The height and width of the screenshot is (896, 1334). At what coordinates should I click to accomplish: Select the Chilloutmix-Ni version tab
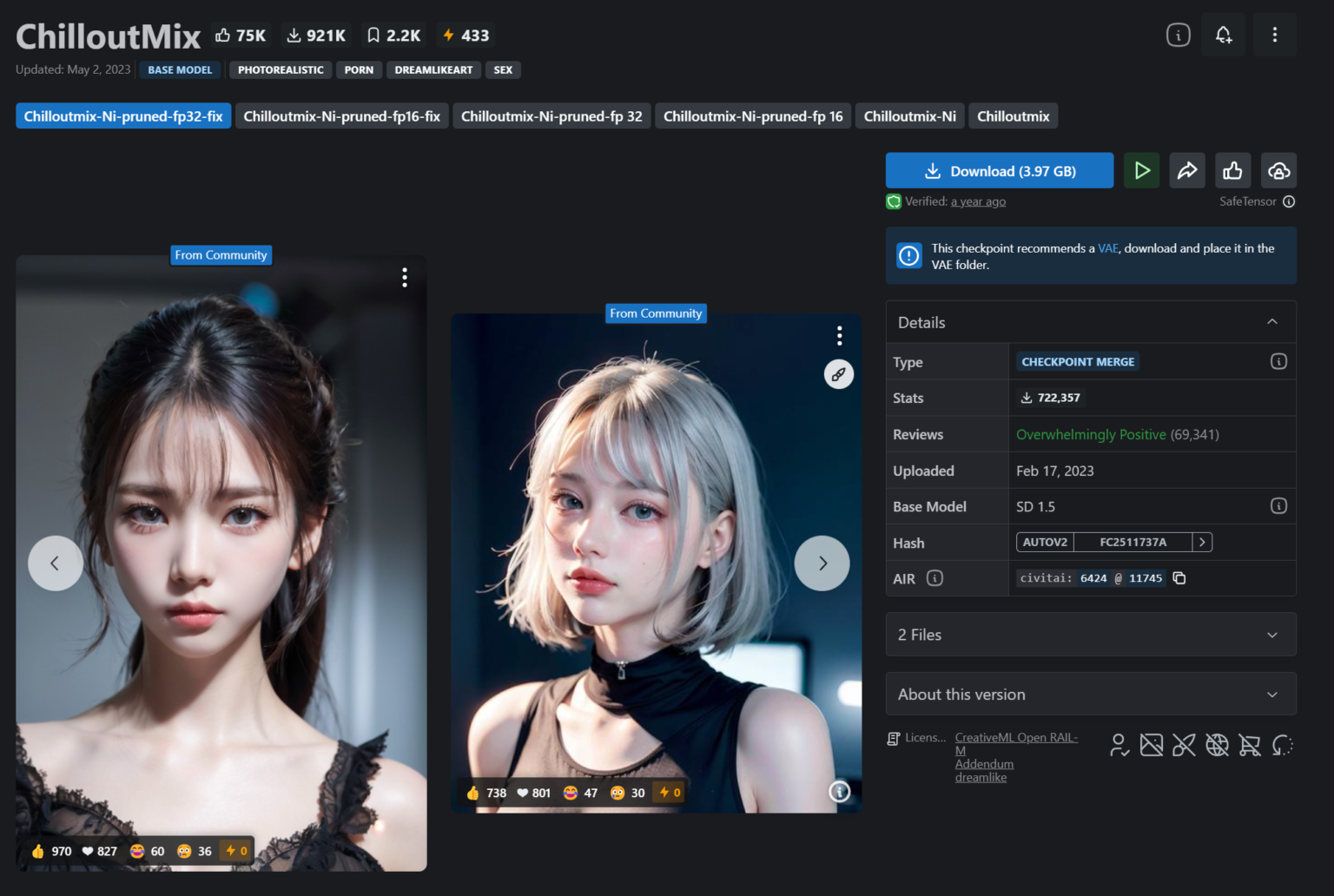tap(909, 115)
